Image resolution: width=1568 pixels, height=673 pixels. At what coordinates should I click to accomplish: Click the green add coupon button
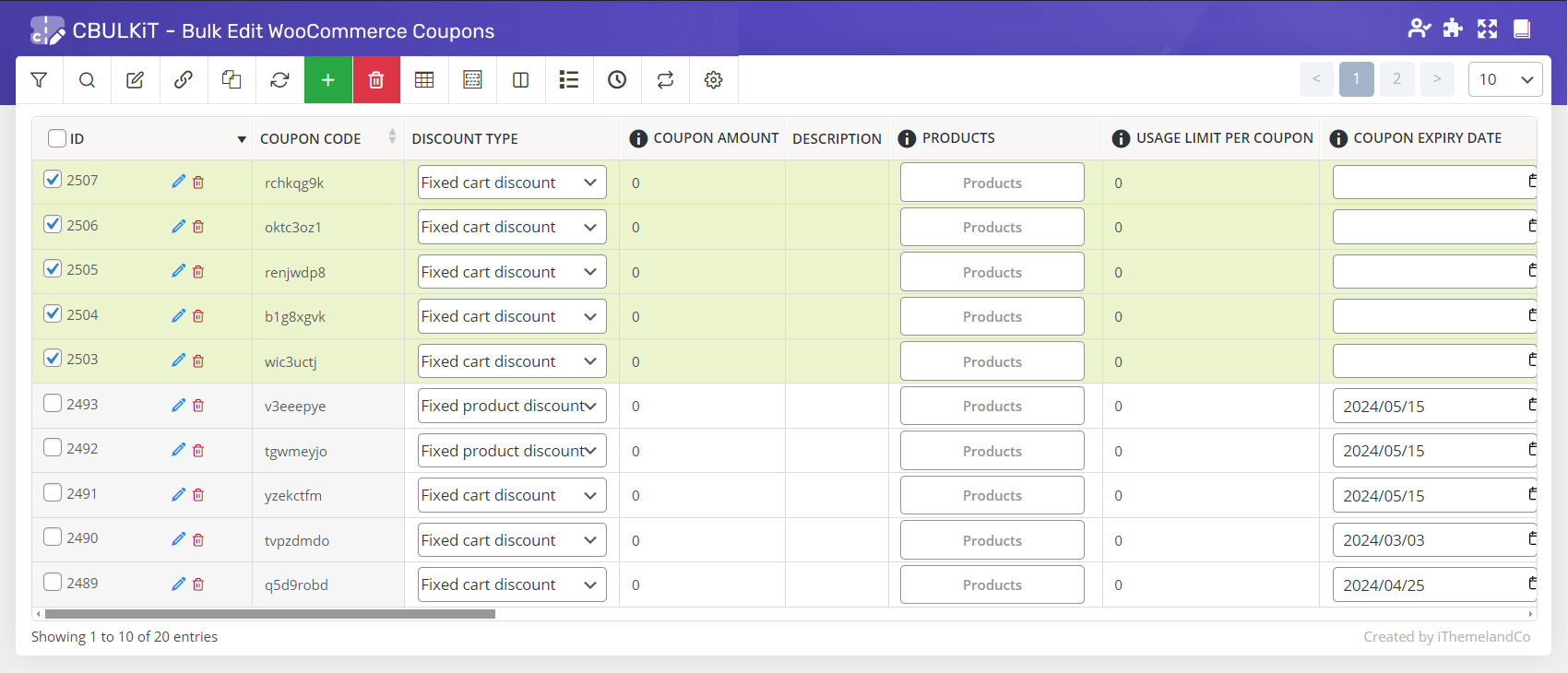[327, 80]
